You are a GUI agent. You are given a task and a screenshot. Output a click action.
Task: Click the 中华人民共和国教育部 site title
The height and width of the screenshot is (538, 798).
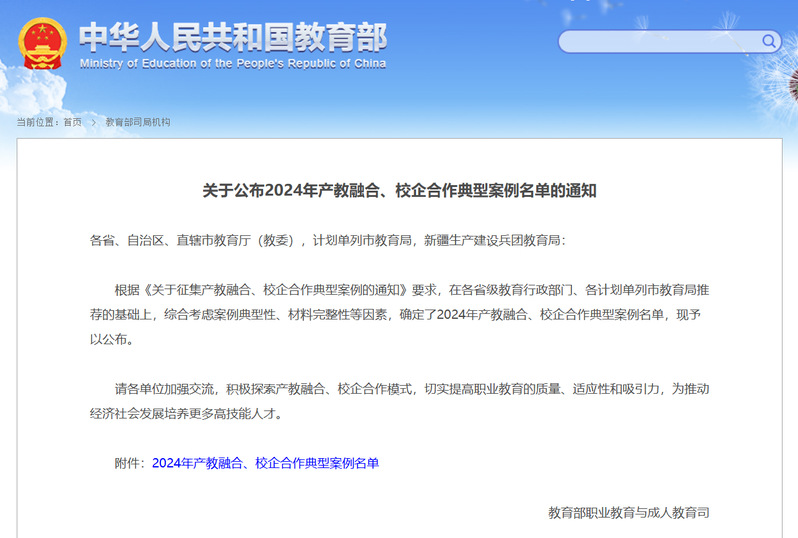(x=233, y=38)
